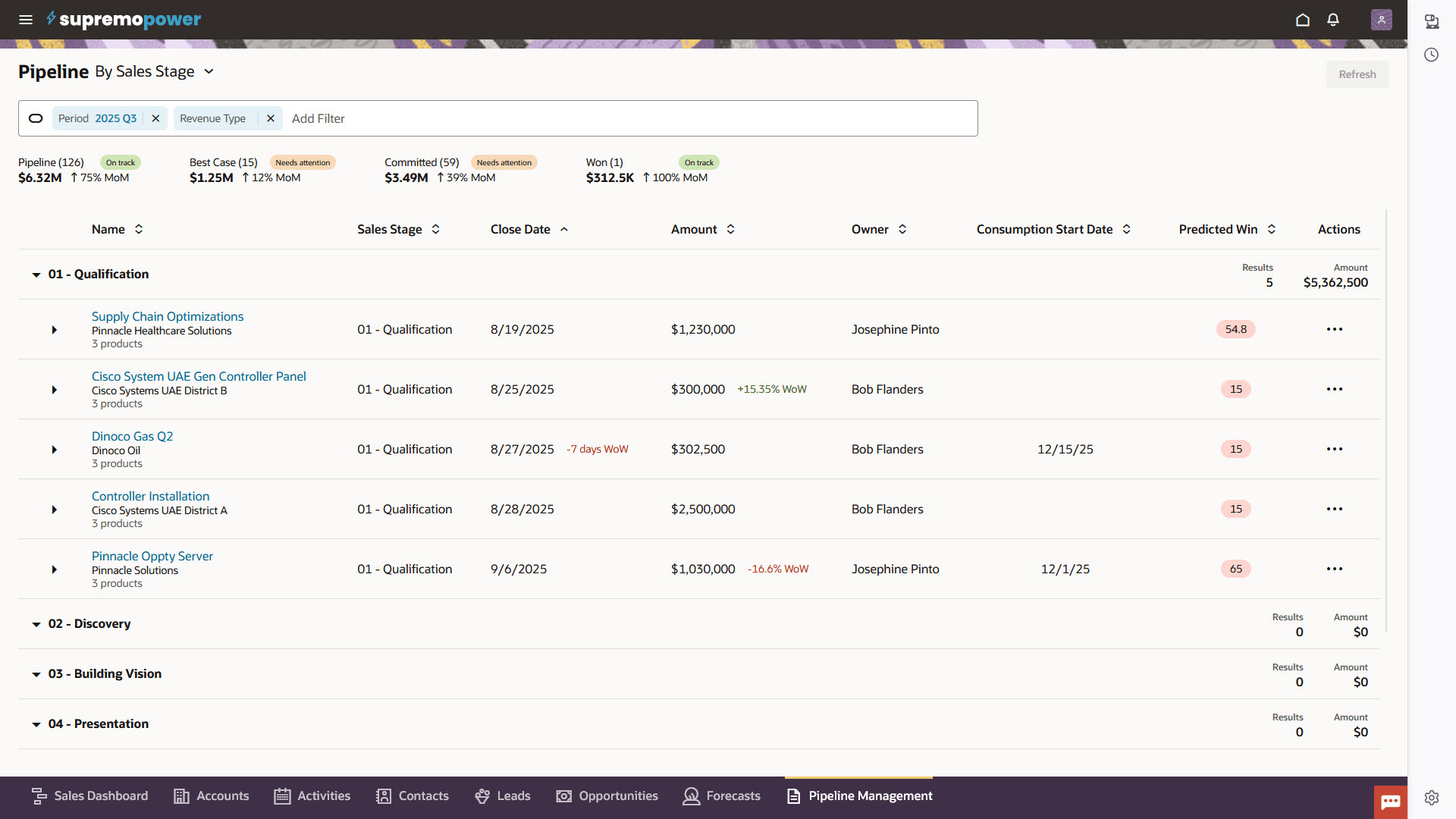The height and width of the screenshot is (819, 1456).
Task: Switch to the Sales Dashboard tab
Action: coord(89,795)
